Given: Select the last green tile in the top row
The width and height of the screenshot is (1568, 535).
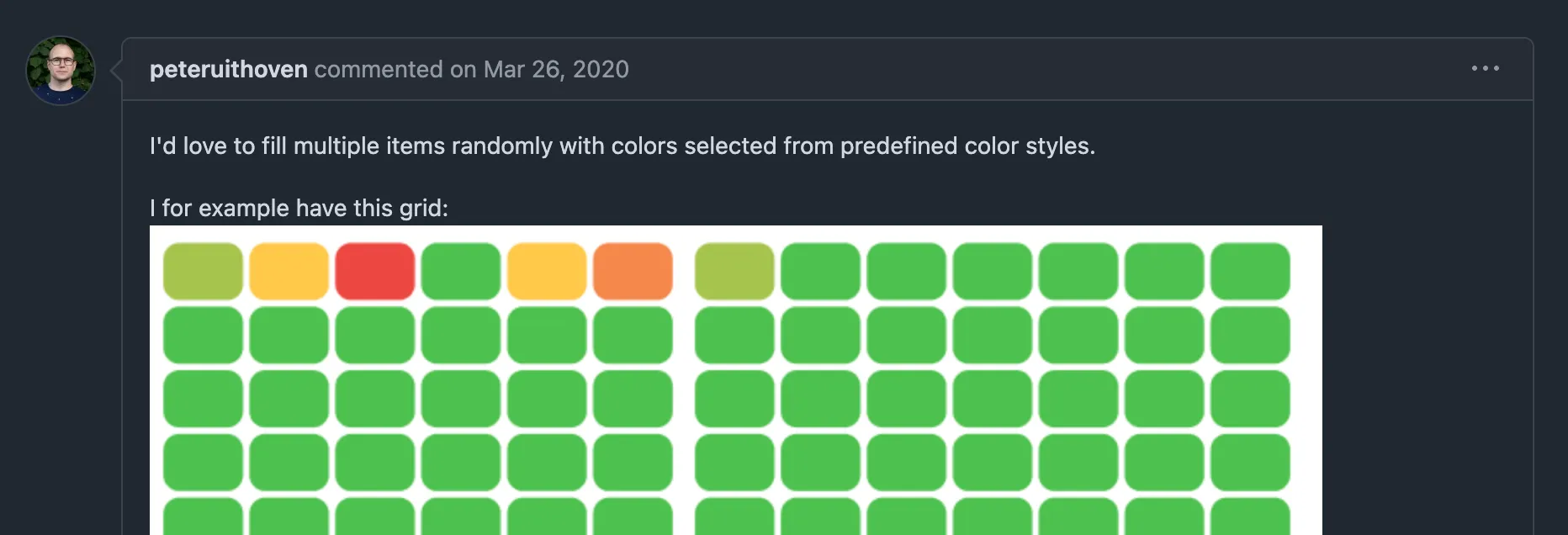Looking at the screenshot, I should coord(1250,272).
